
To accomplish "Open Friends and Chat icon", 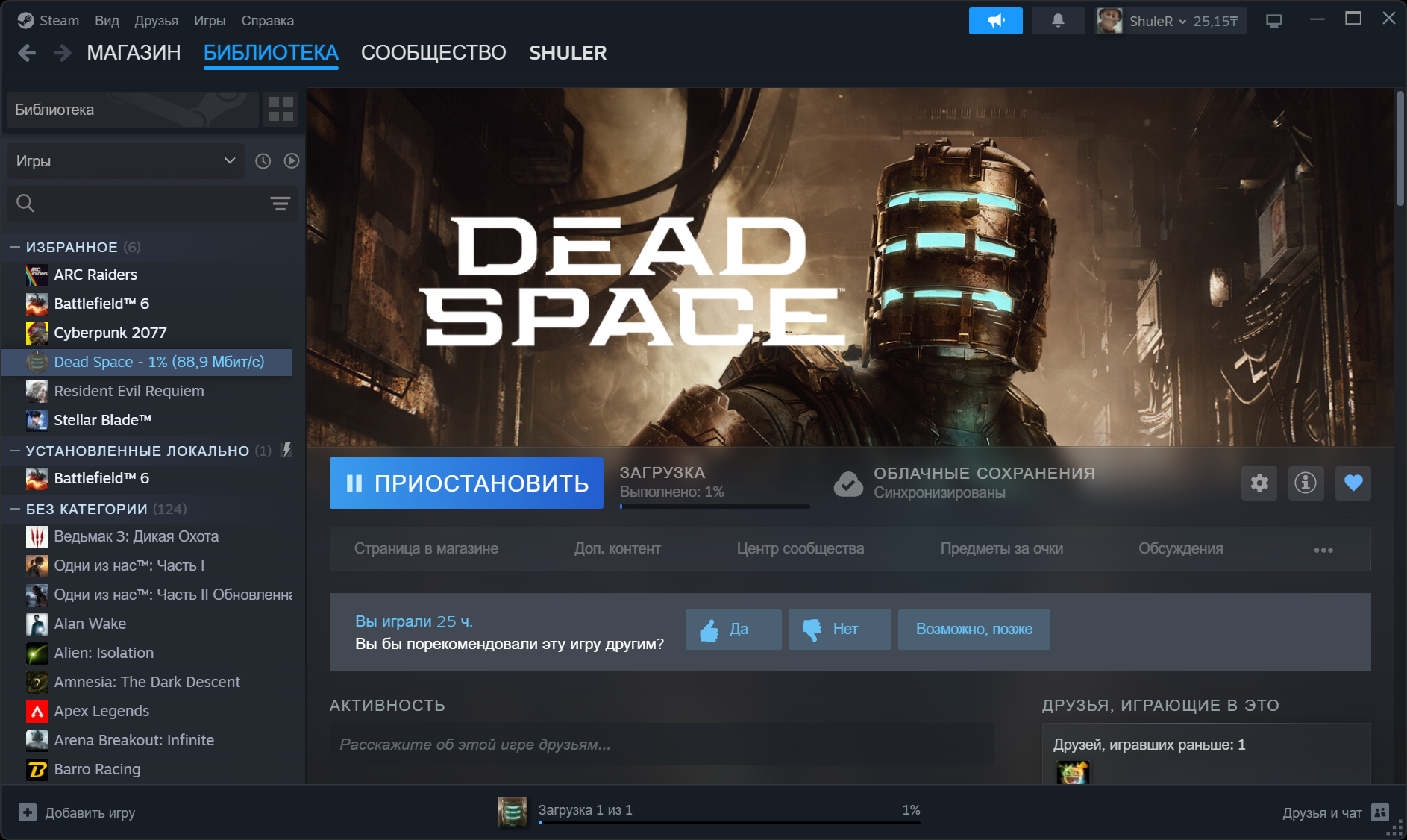I will [1380, 812].
